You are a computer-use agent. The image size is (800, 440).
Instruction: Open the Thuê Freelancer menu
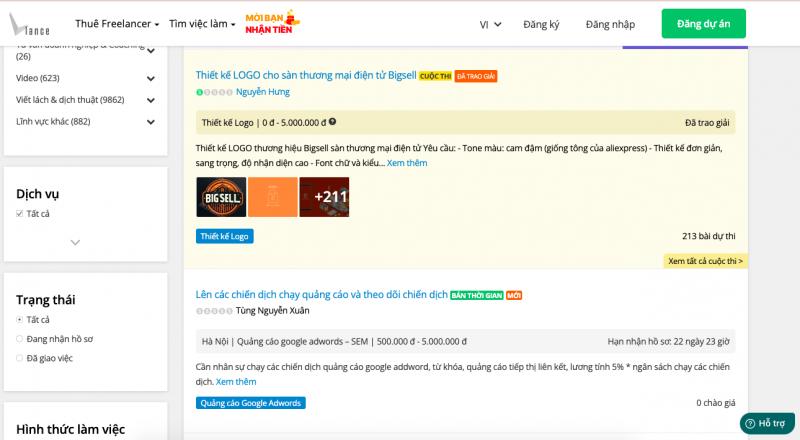(x=117, y=23)
